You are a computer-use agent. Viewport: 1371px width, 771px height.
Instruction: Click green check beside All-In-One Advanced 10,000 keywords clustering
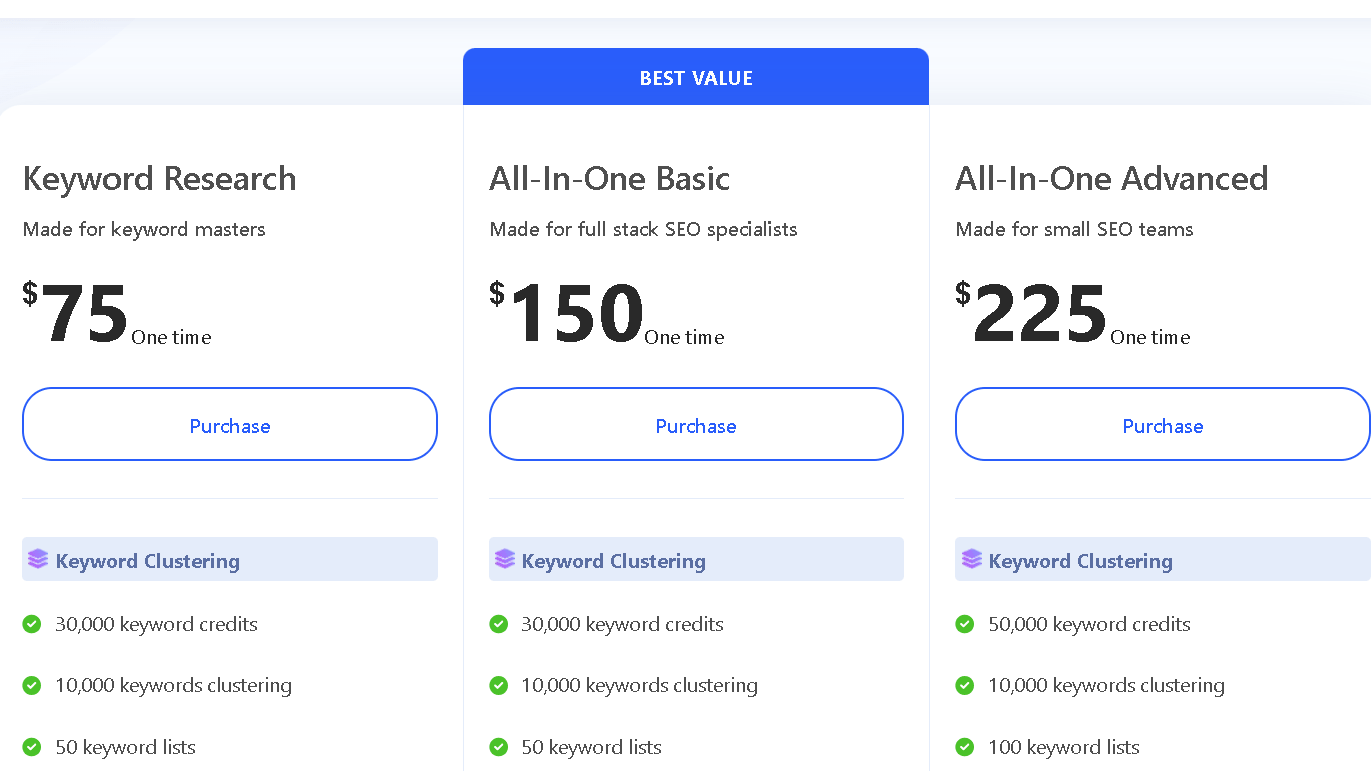(965, 686)
